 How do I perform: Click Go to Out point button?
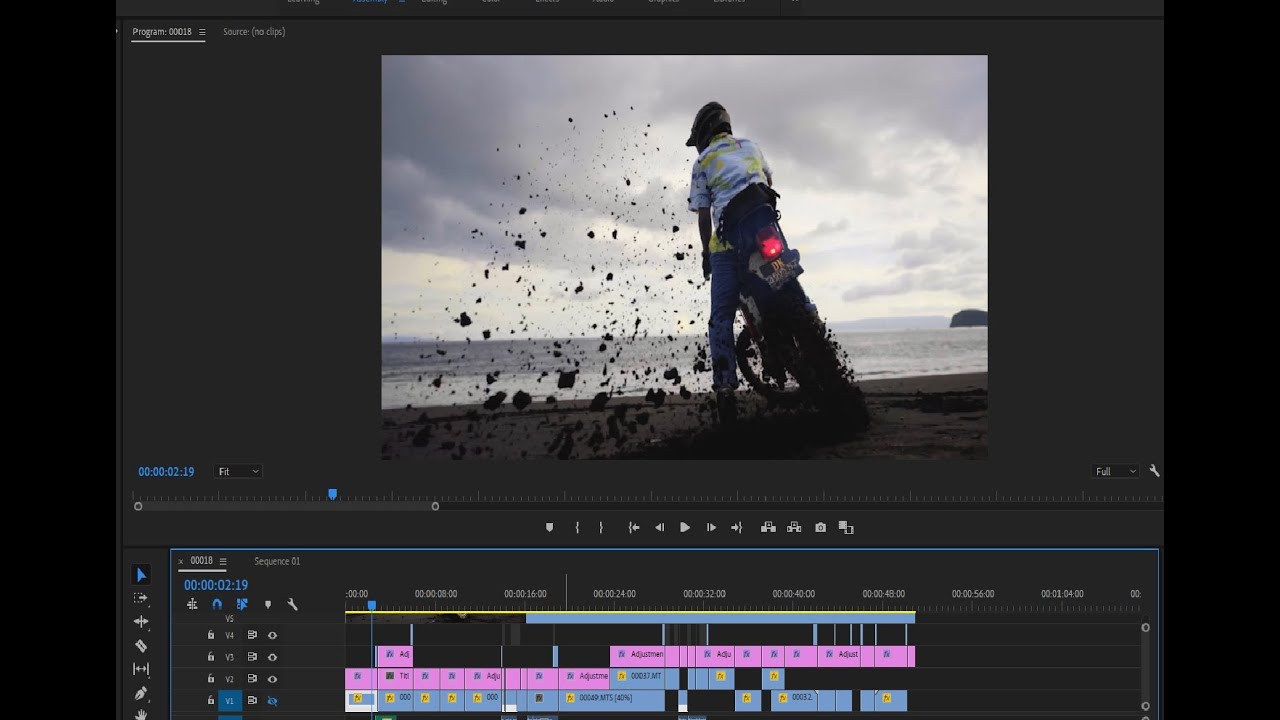pyautogui.click(x=737, y=527)
